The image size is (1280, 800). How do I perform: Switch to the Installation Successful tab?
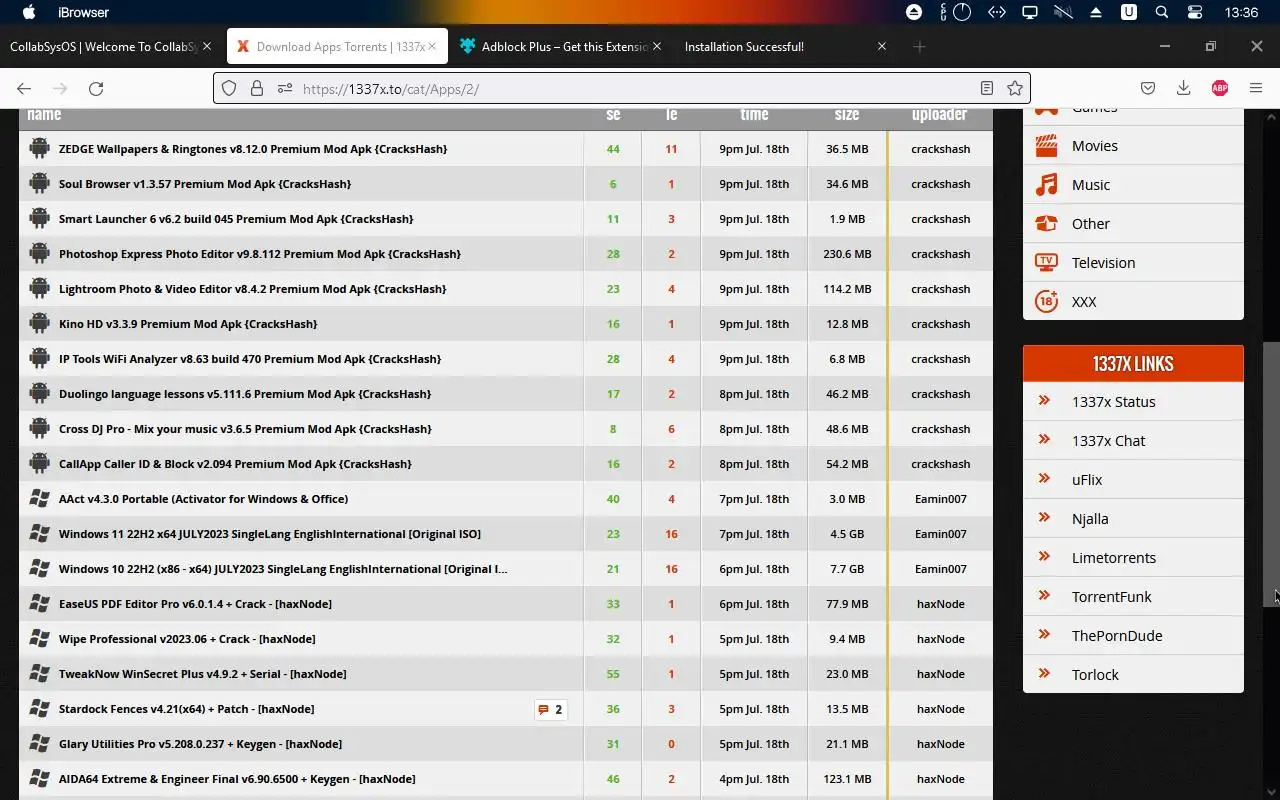(744, 46)
